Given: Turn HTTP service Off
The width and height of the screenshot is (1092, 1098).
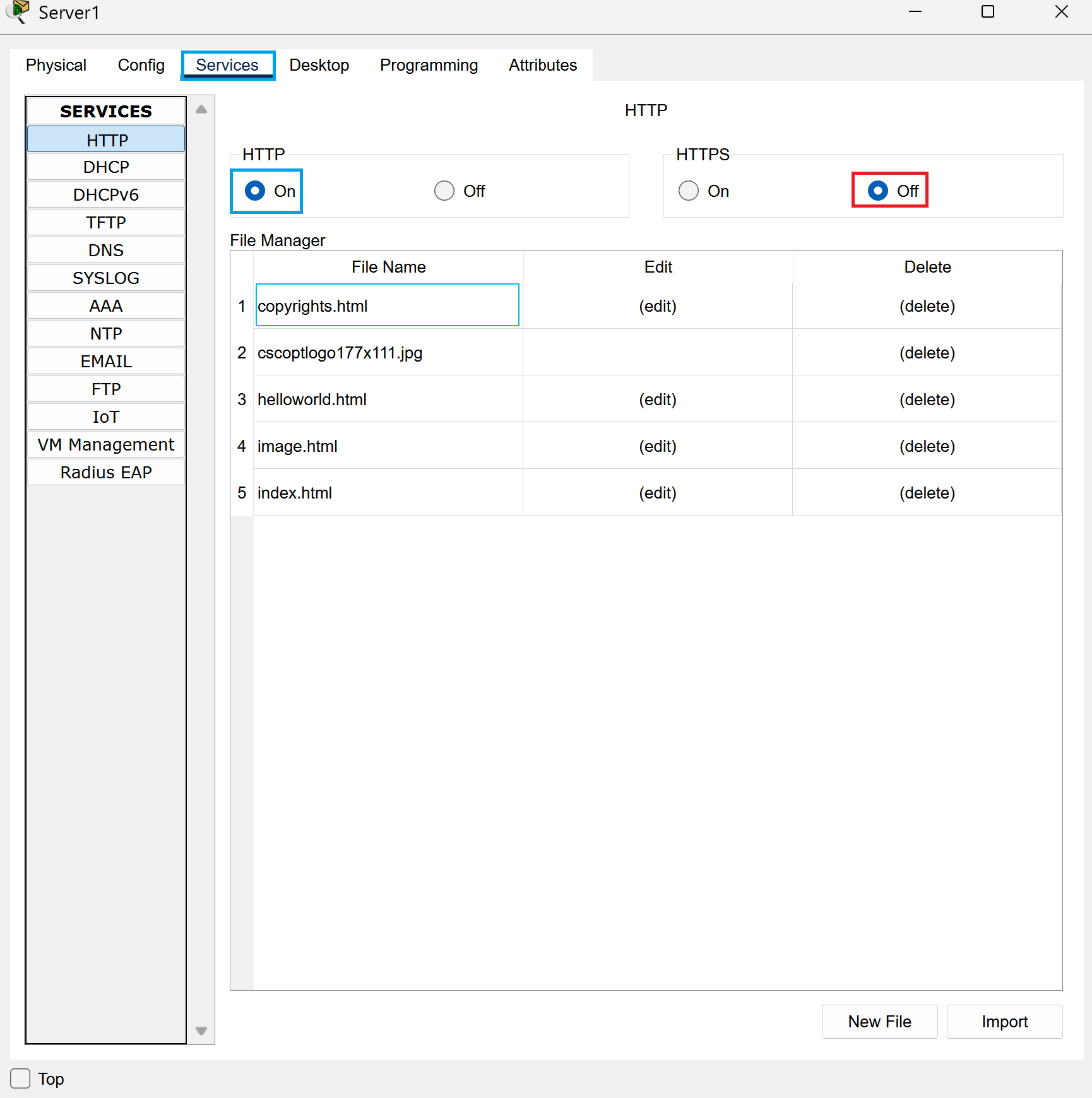Looking at the screenshot, I should 444,191.
